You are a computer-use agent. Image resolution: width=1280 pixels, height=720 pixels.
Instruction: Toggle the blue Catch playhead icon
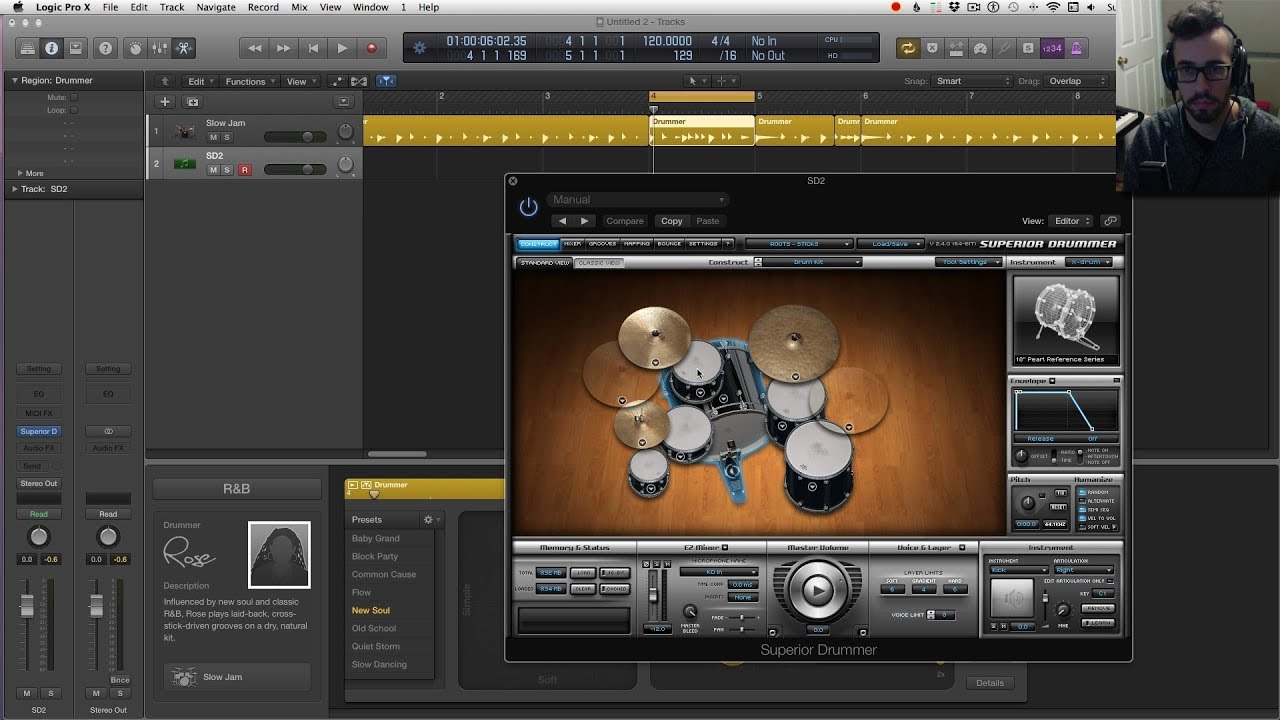click(386, 82)
